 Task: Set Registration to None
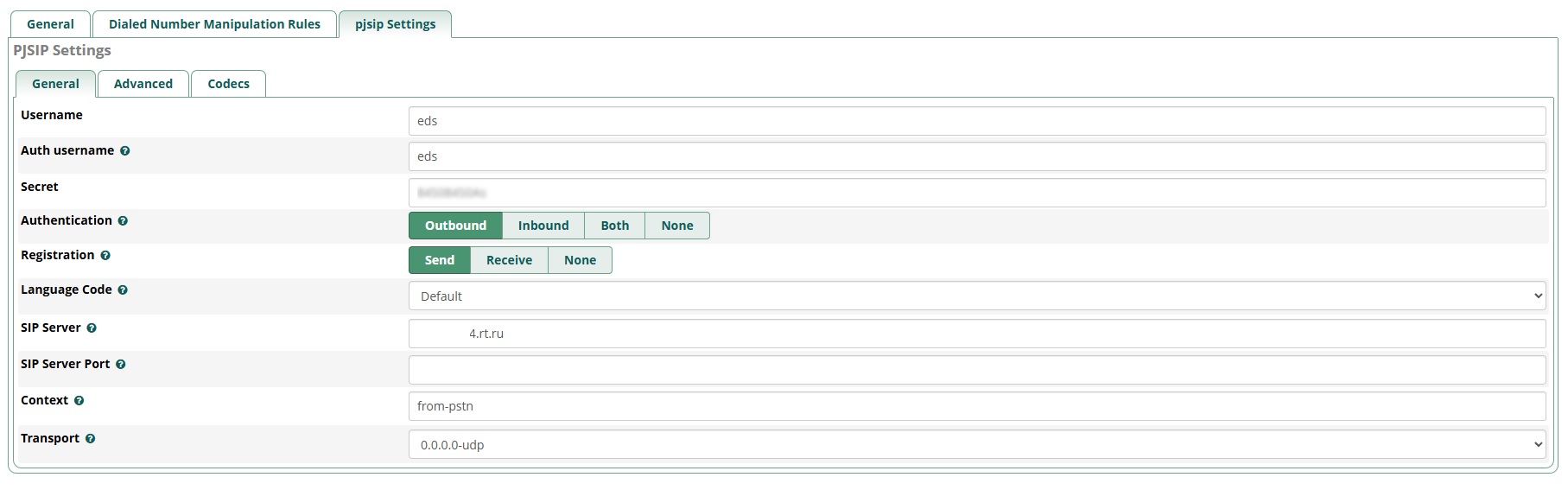(x=580, y=260)
